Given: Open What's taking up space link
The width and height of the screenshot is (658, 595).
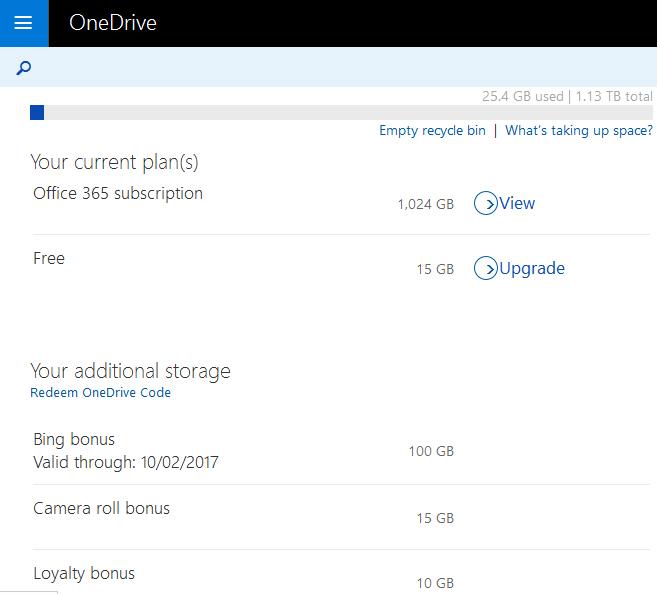Looking at the screenshot, I should pos(579,130).
